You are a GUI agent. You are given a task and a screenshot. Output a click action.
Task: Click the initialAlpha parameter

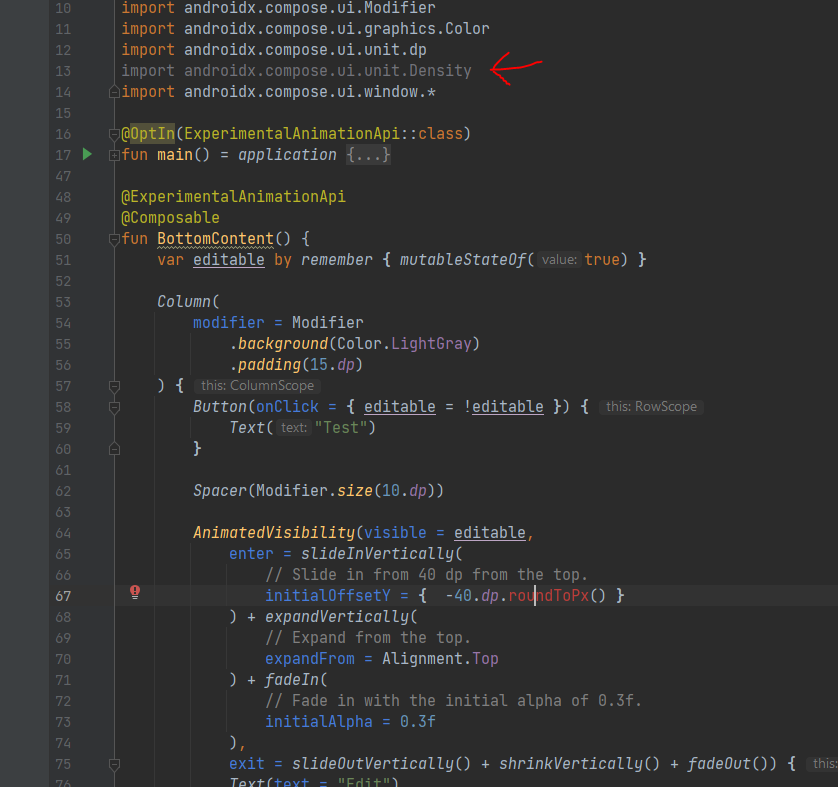(x=319, y=722)
